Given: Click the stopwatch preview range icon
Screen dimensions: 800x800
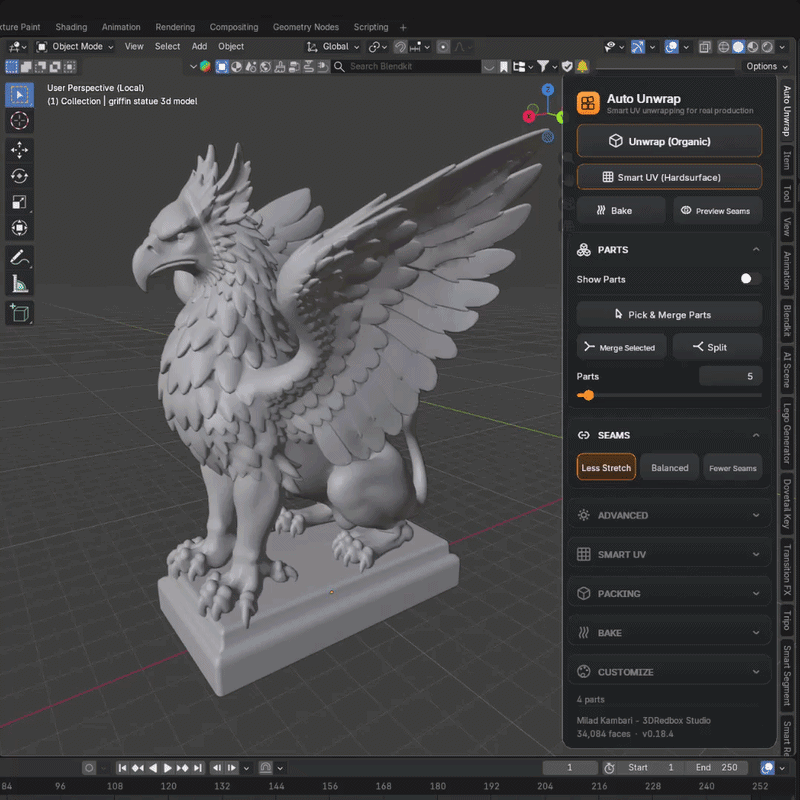Looking at the screenshot, I should pos(609,768).
